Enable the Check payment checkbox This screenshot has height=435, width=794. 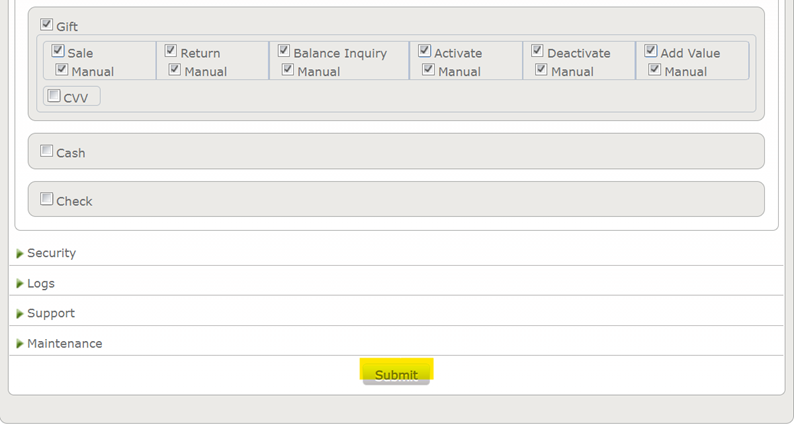[x=47, y=199]
